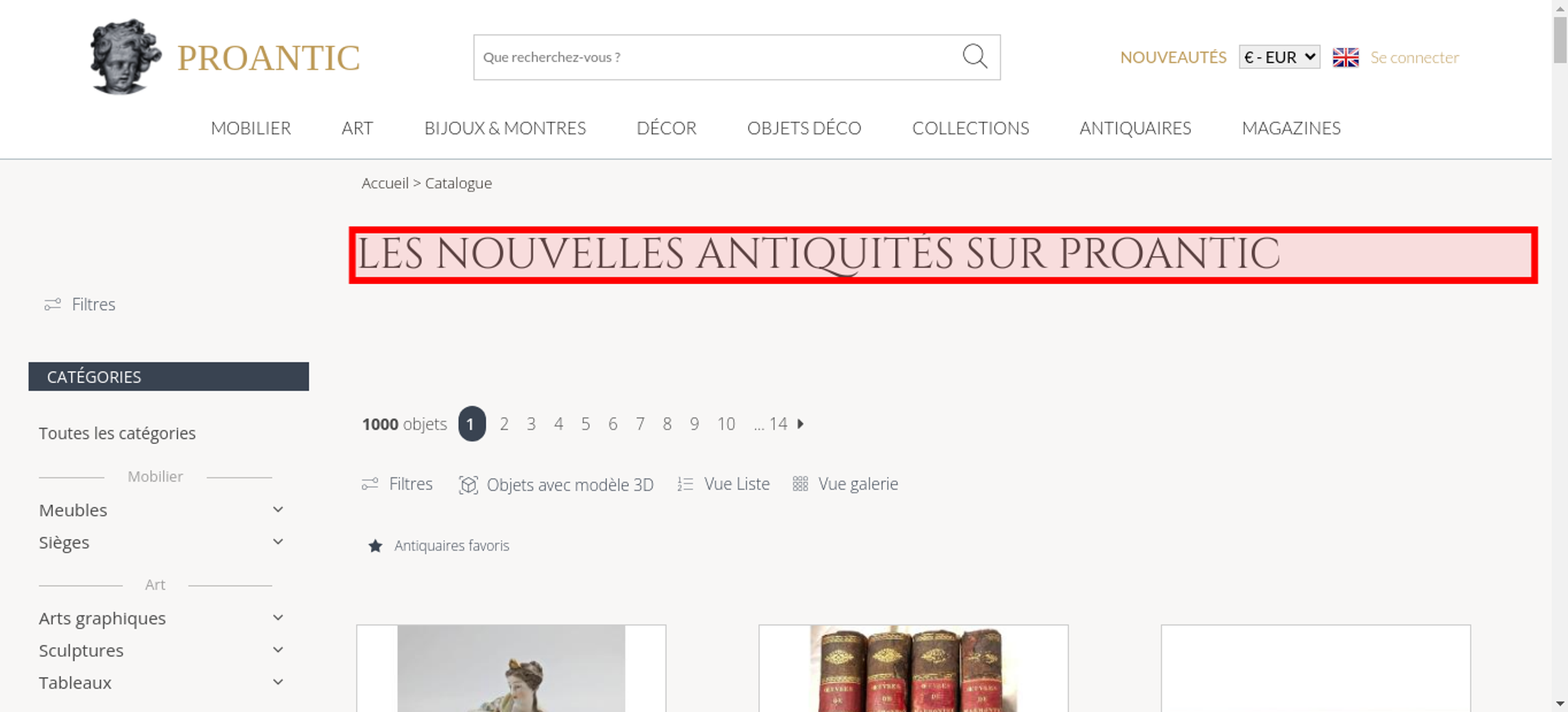The width and height of the screenshot is (1568, 712).
Task: Click the magnifying glass search icon
Action: click(x=975, y=56)
